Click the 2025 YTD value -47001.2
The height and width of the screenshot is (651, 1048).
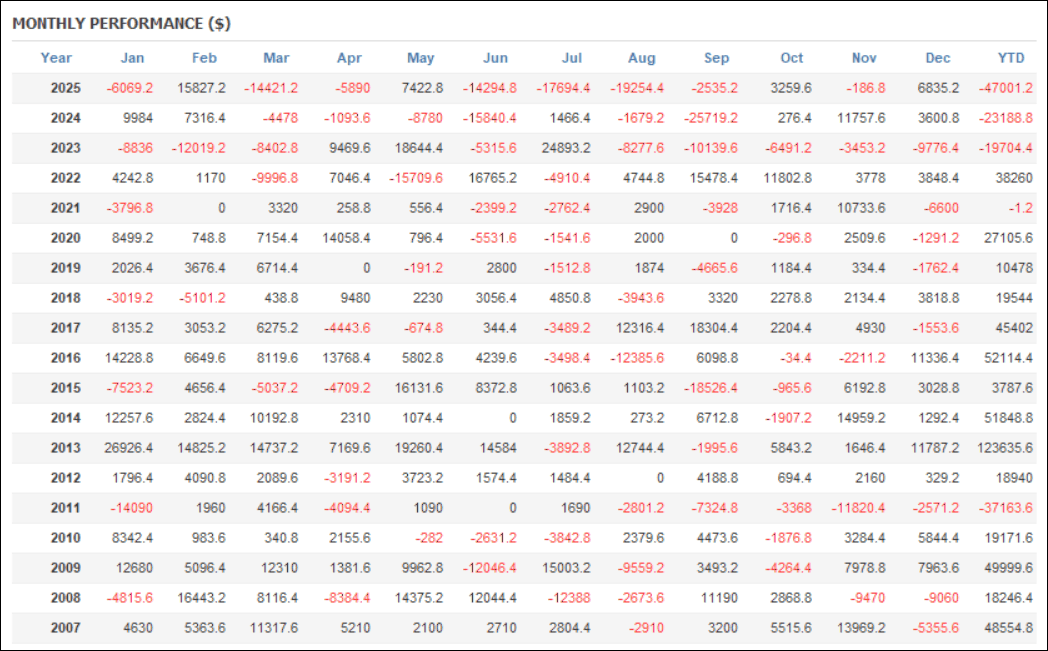(x=1004, y=88)
